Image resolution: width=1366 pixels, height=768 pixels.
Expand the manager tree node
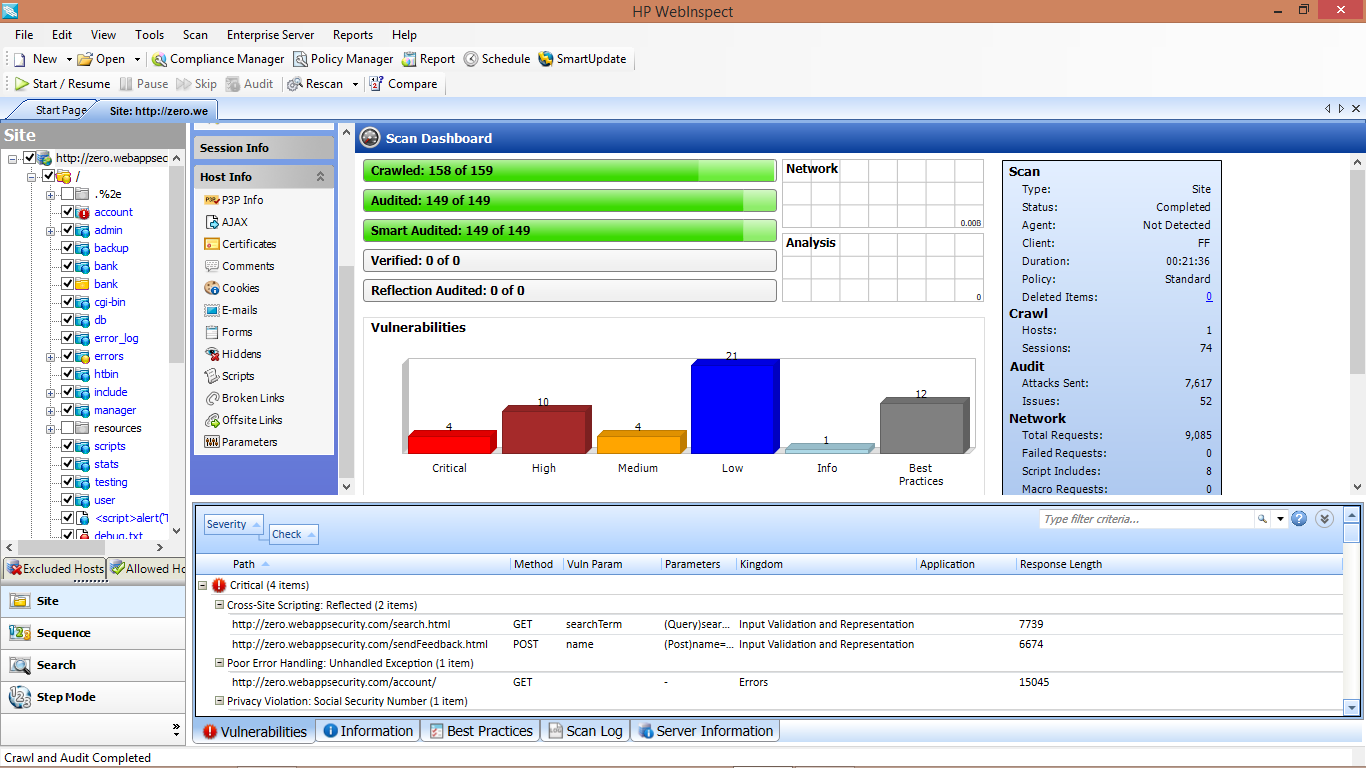tap(50, 410)
